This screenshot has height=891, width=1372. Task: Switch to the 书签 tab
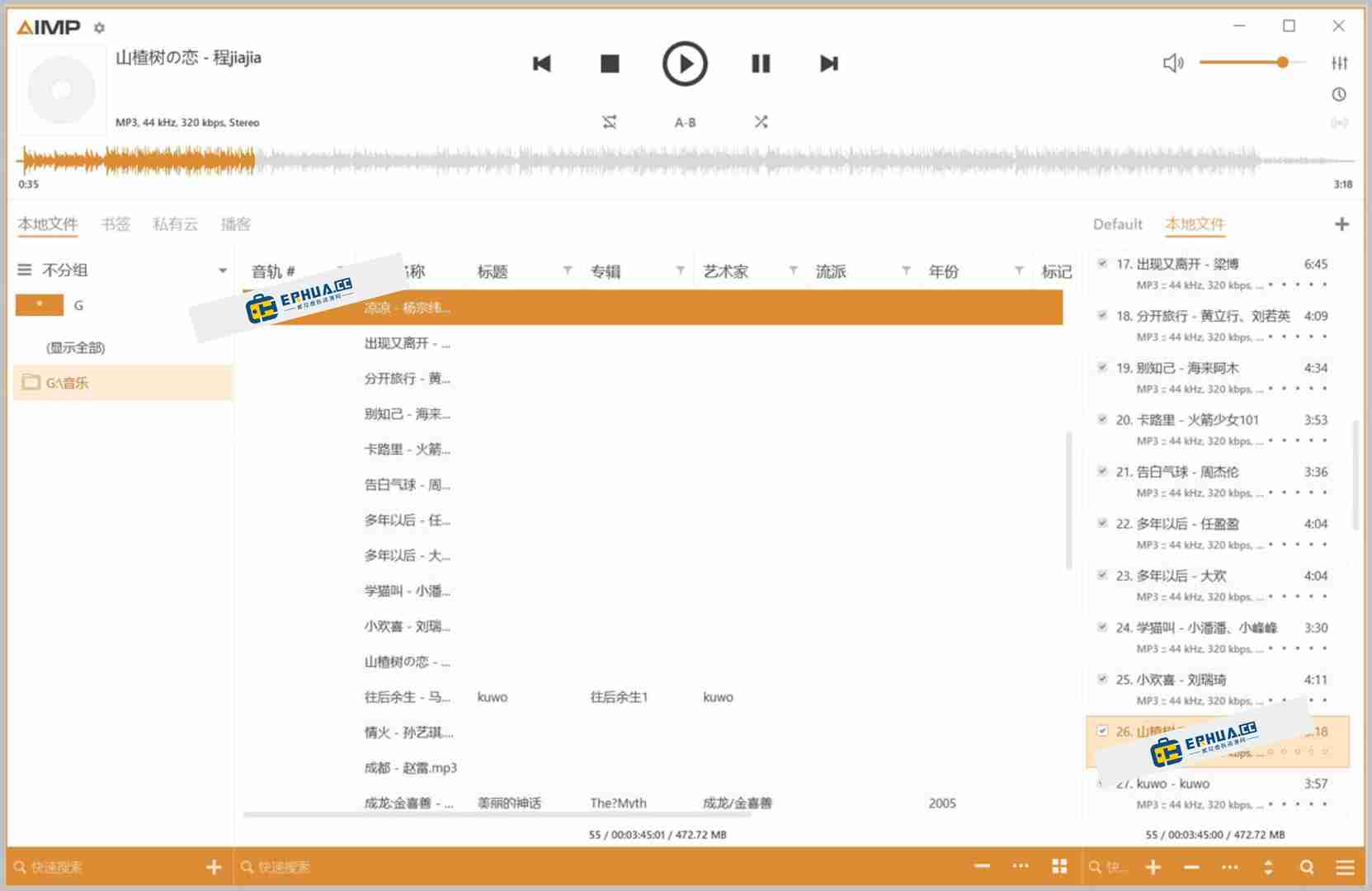[116, 224]
